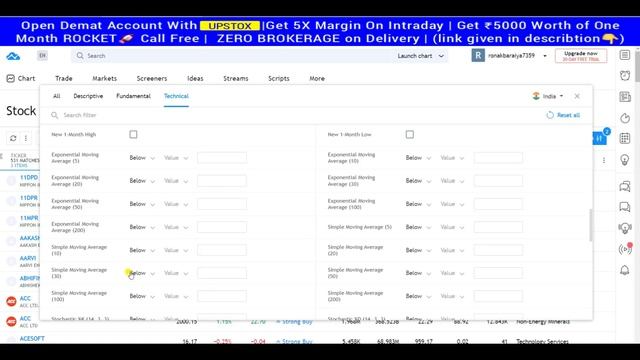Switch to the Fundamental filter tab
Viewport: 640px width, 360px height.
(x=133, y=96)
